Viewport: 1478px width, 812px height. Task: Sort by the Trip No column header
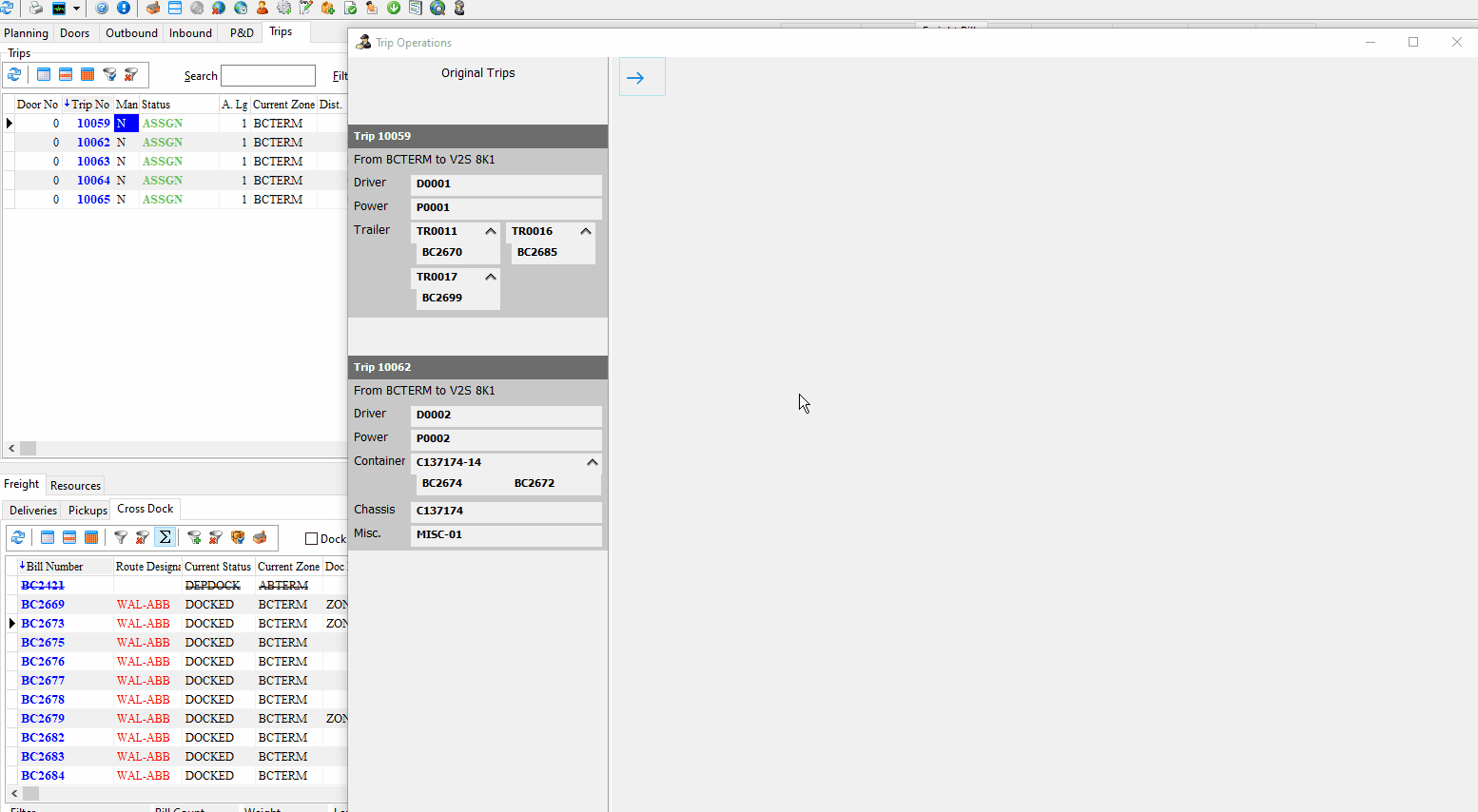[88, 105]
